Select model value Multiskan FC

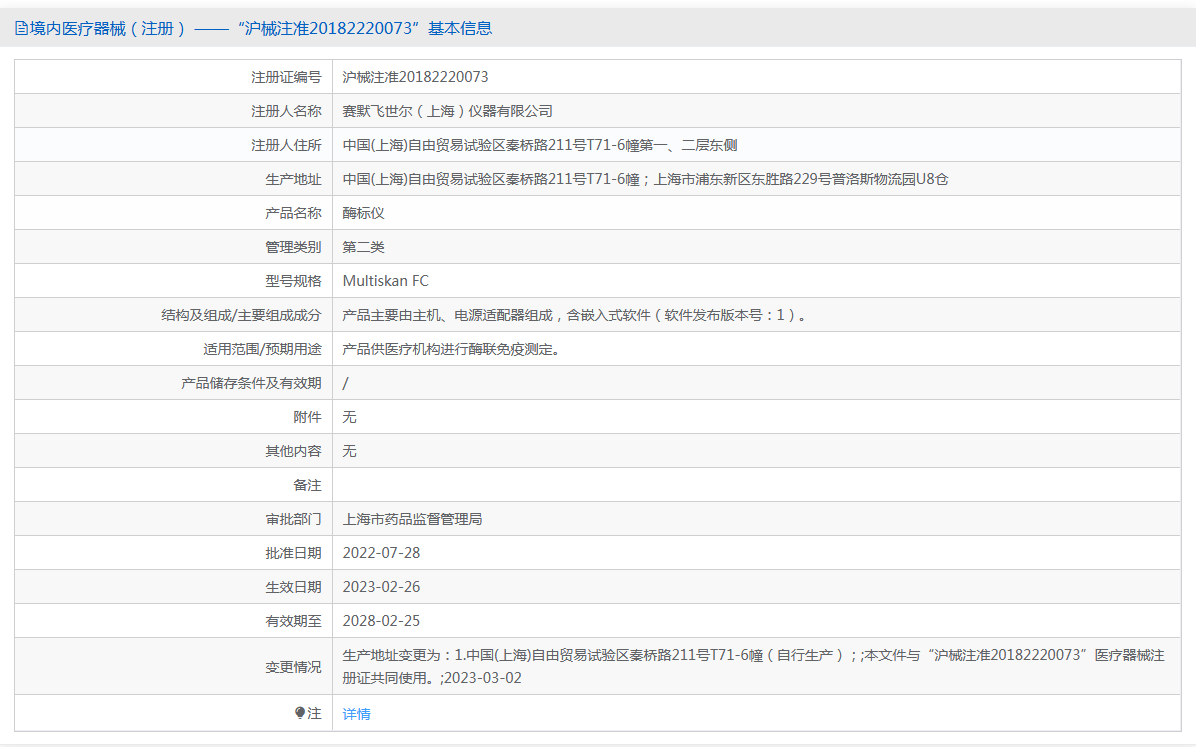(x=385, y=281)
